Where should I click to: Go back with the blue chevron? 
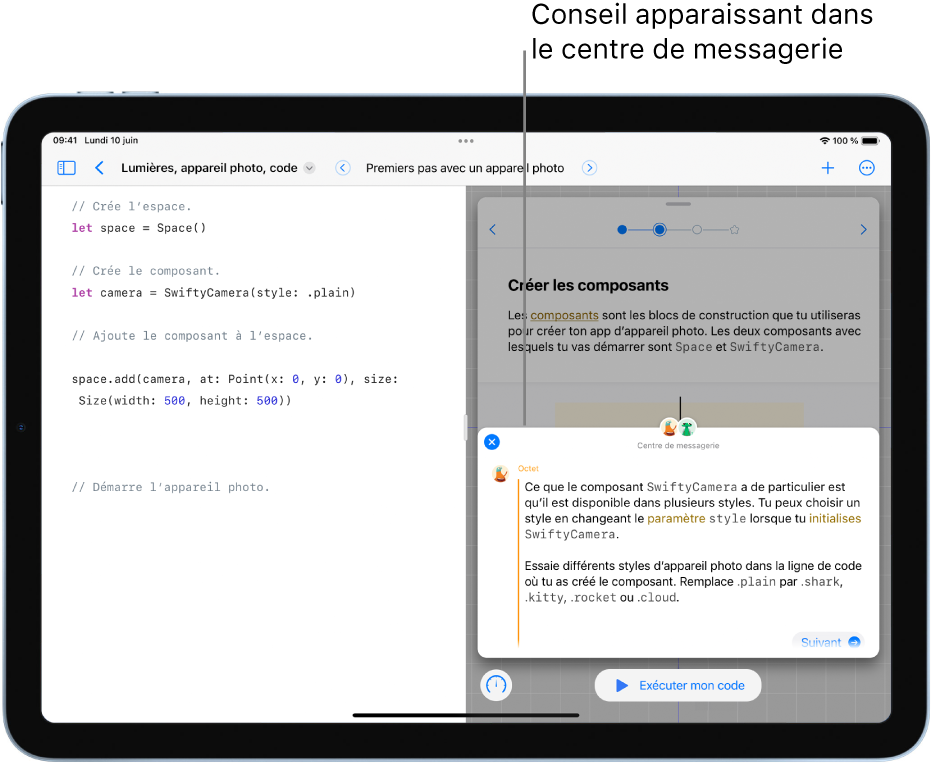click(x=99, y=168)
